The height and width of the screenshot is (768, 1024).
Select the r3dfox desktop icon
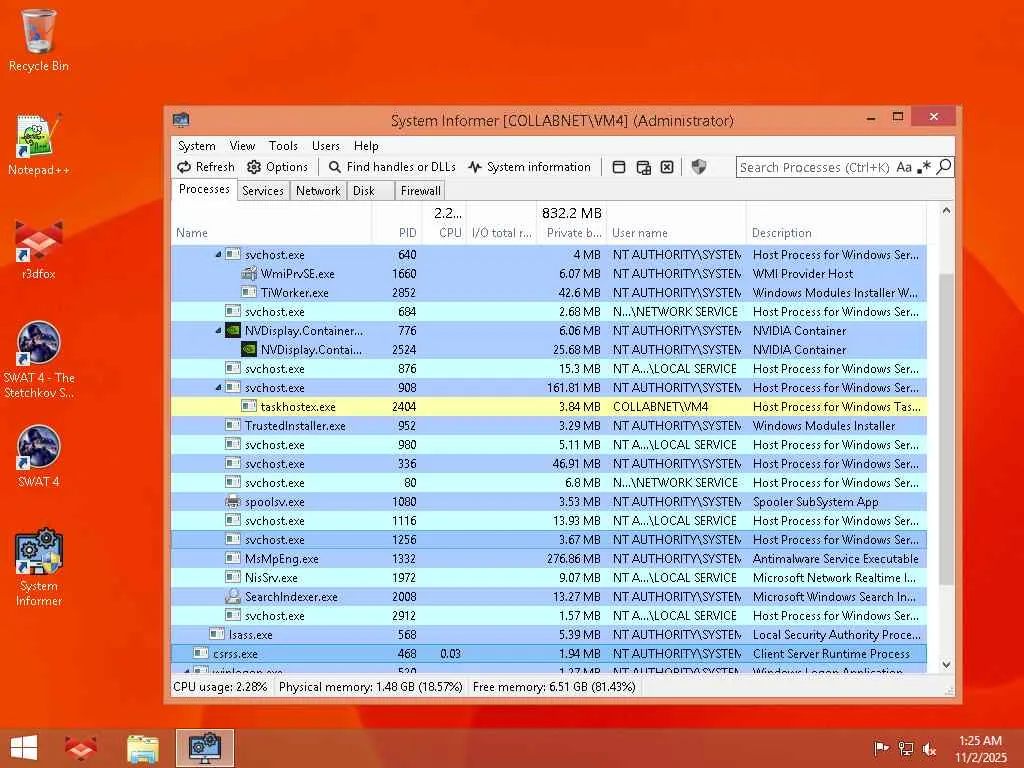coord(39,249)
